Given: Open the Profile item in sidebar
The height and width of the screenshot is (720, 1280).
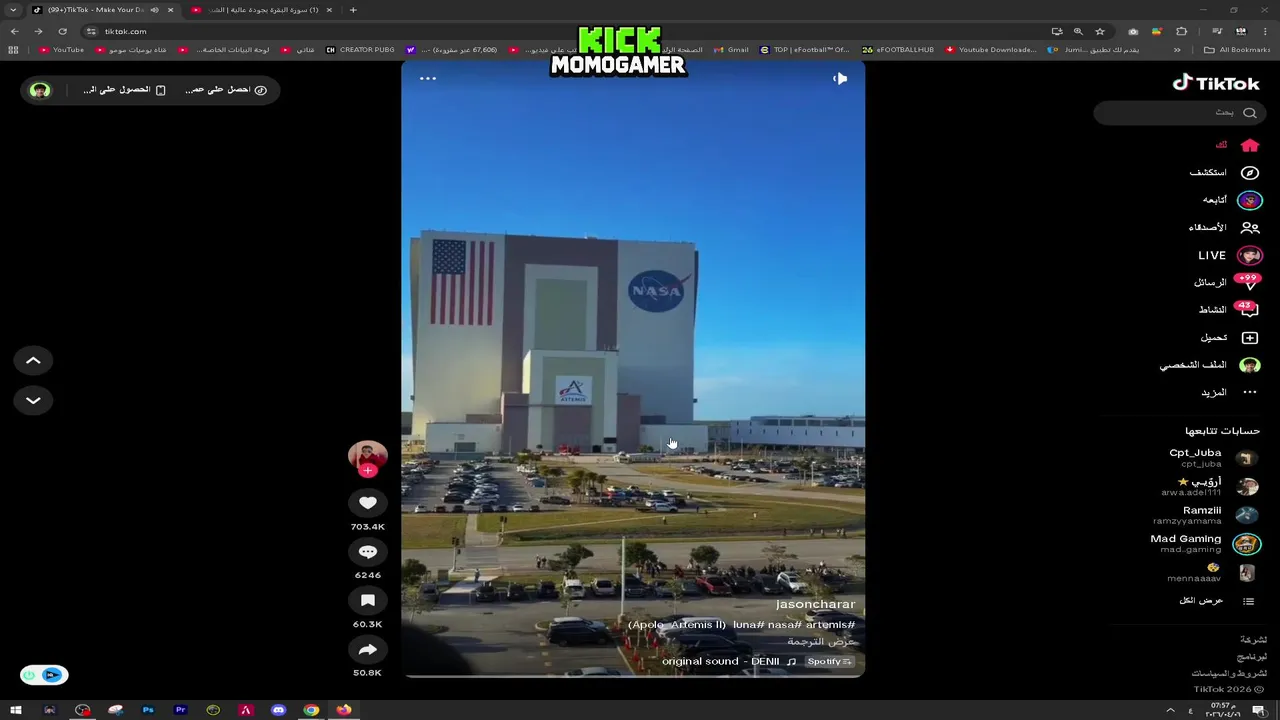Looking at the screenshot, I should [1210, 365].
